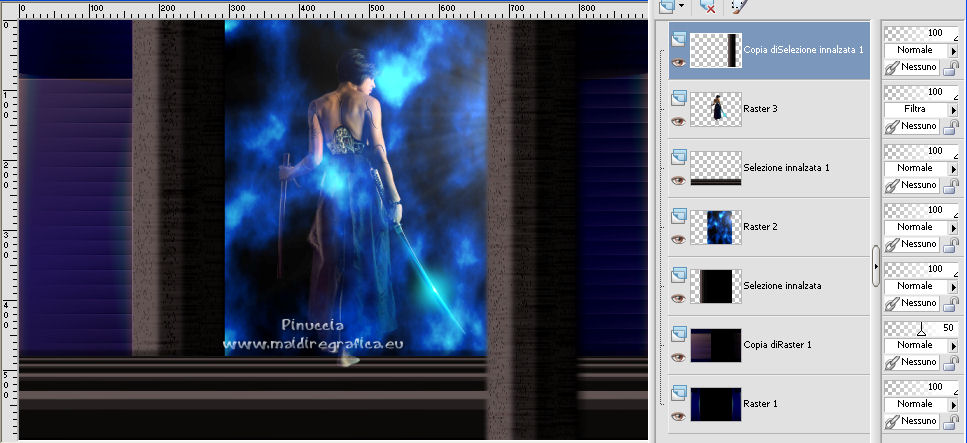Click layer type icon of Selezione innalzata 1
The image size is (967, 443).
(678, 157)
